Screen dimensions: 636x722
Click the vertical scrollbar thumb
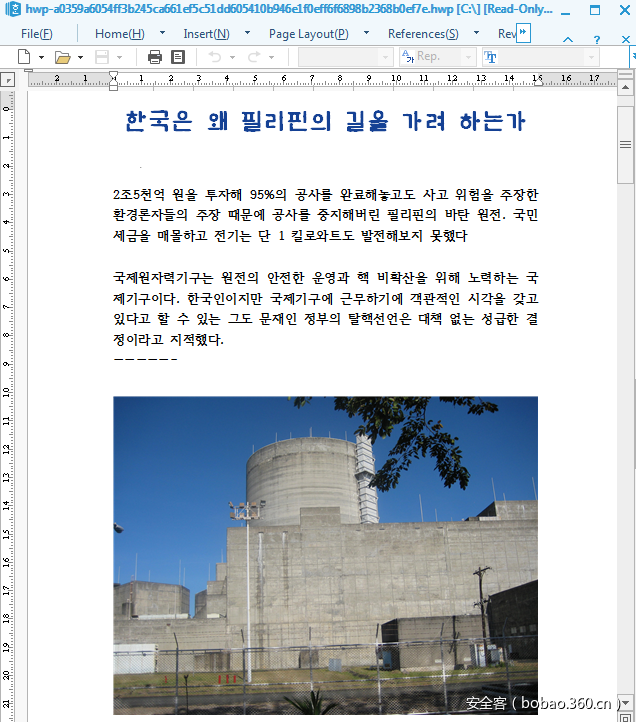[625, 145]
